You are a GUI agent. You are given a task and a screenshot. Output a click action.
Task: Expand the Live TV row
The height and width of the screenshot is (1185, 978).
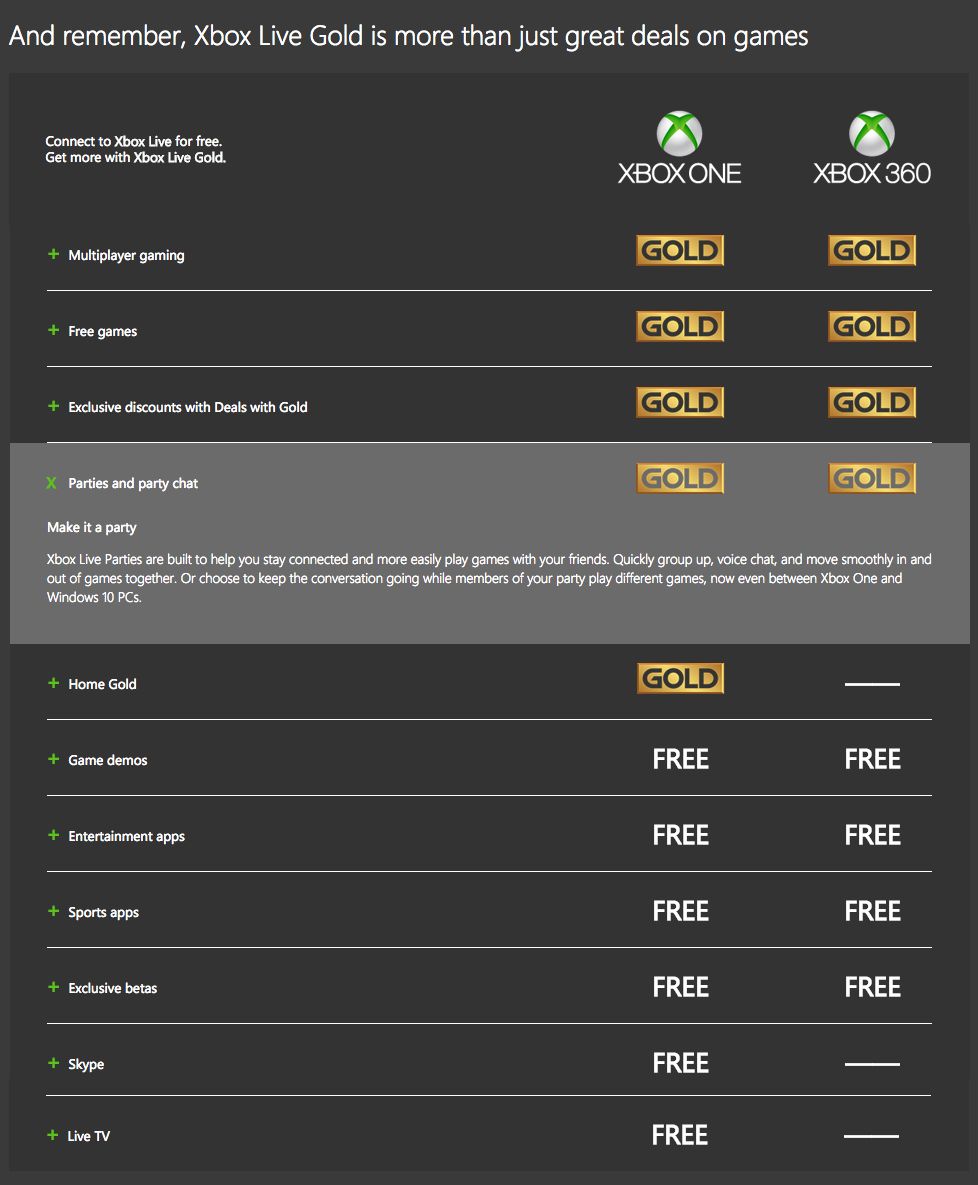(x=54, y=1136)
